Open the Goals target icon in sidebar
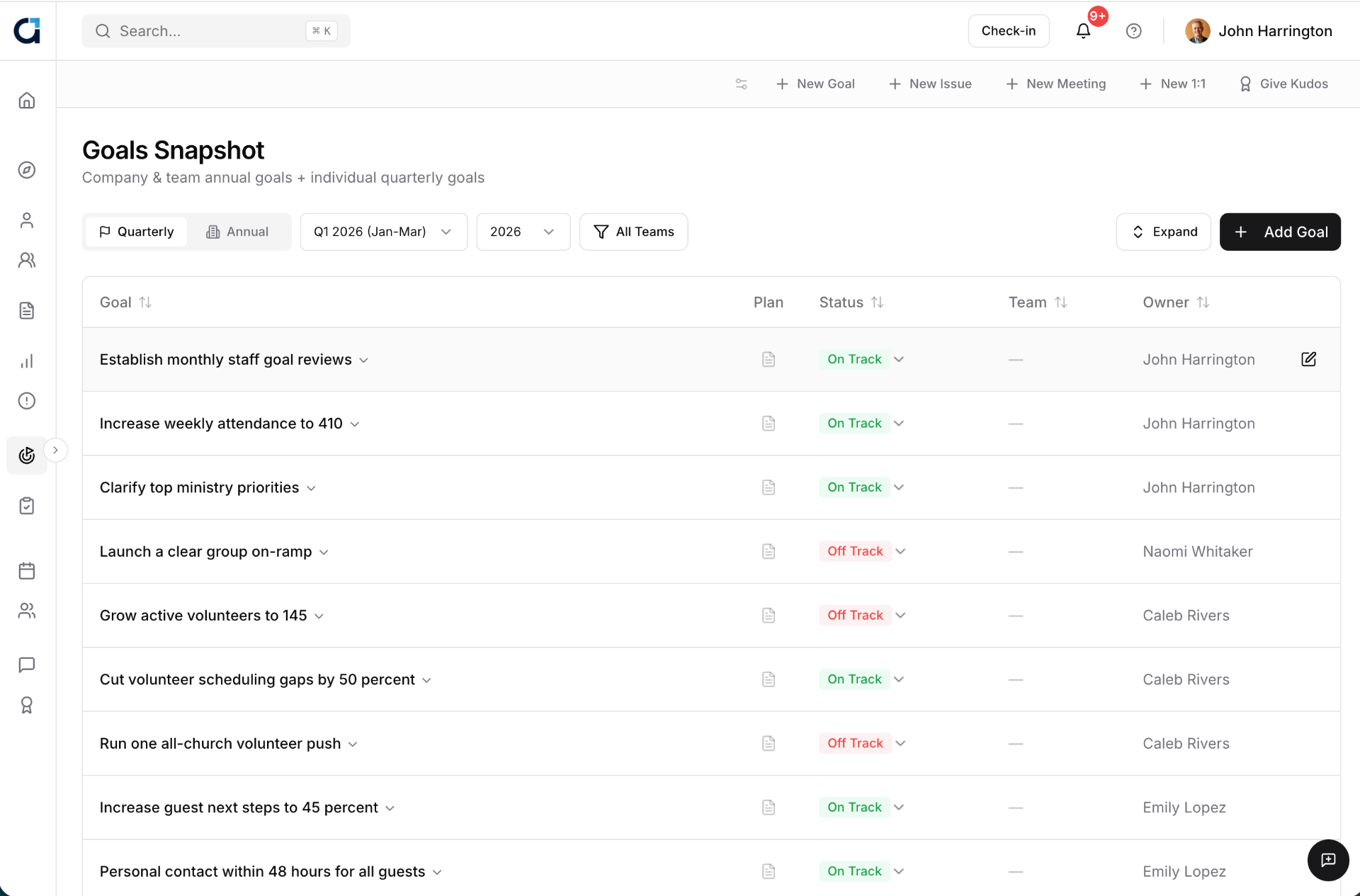 tap(27, 455)
